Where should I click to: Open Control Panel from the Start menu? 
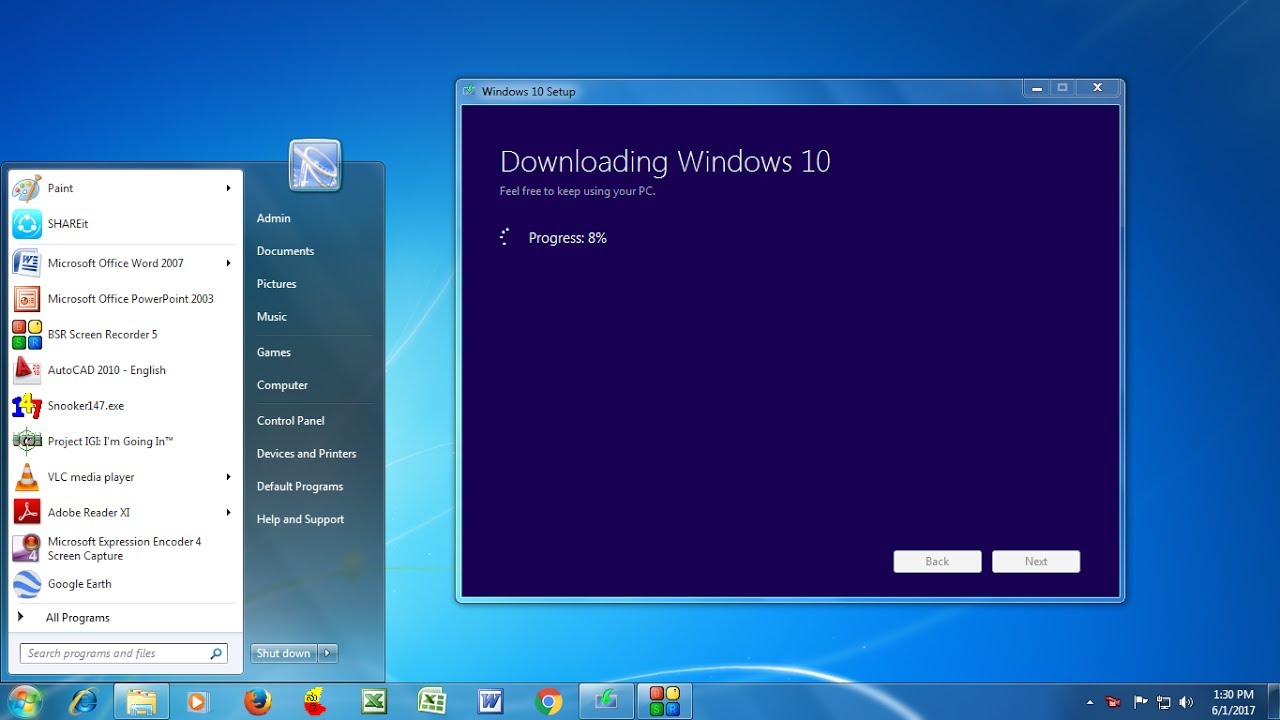290,420
